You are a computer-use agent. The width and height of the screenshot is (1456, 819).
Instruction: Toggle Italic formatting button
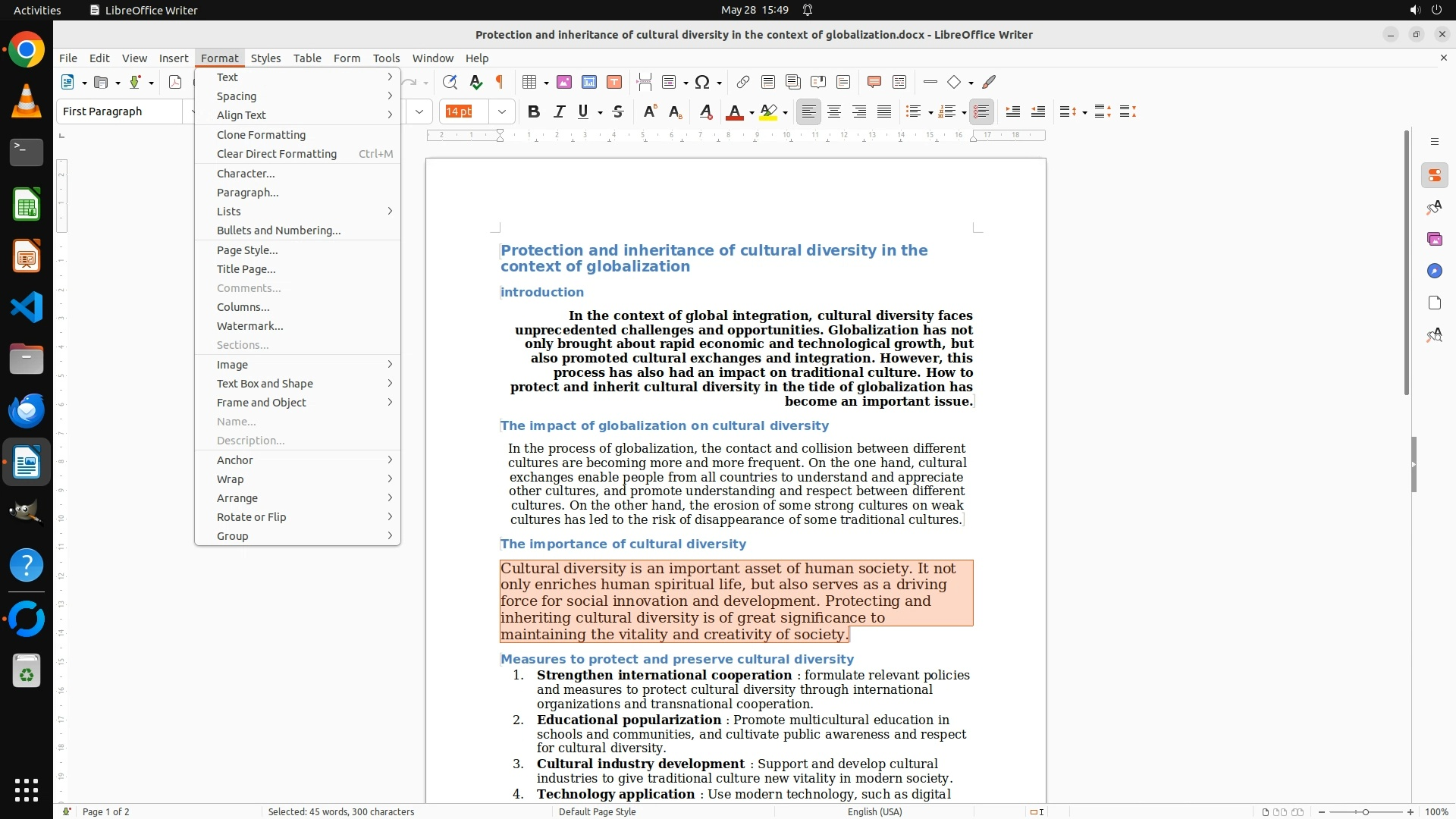coord(560,111)
